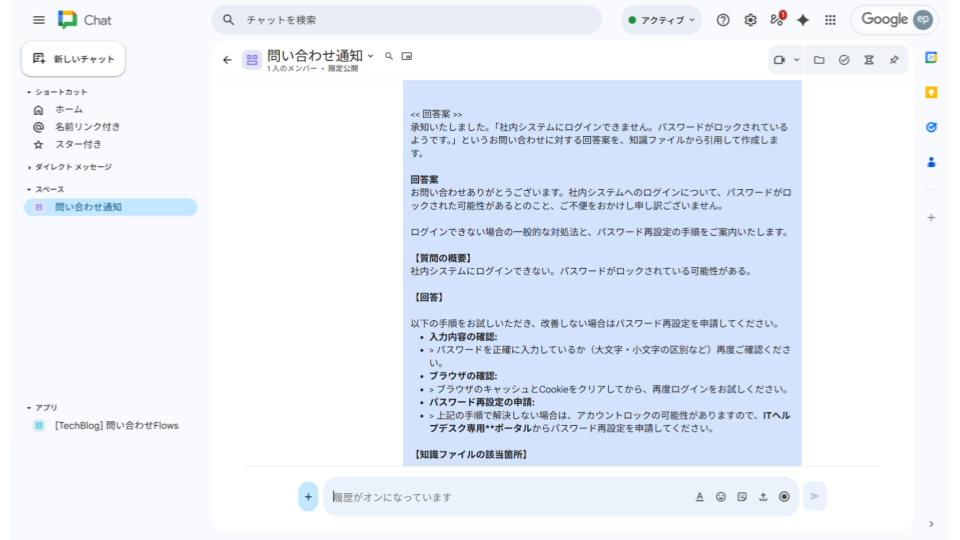Collapse the スペース section
Image resolution: width=960 pixels, height=540 pixels.
click(29, 190)
